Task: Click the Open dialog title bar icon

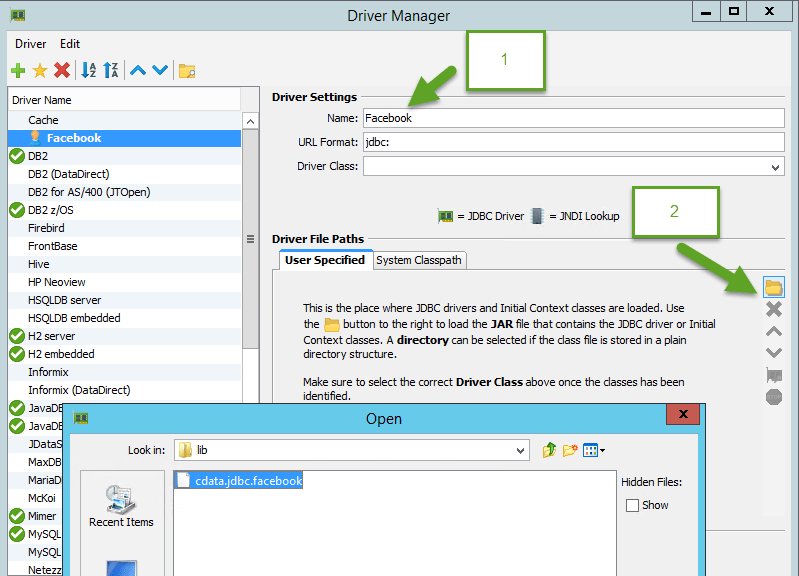Action: tap(81, 418)
